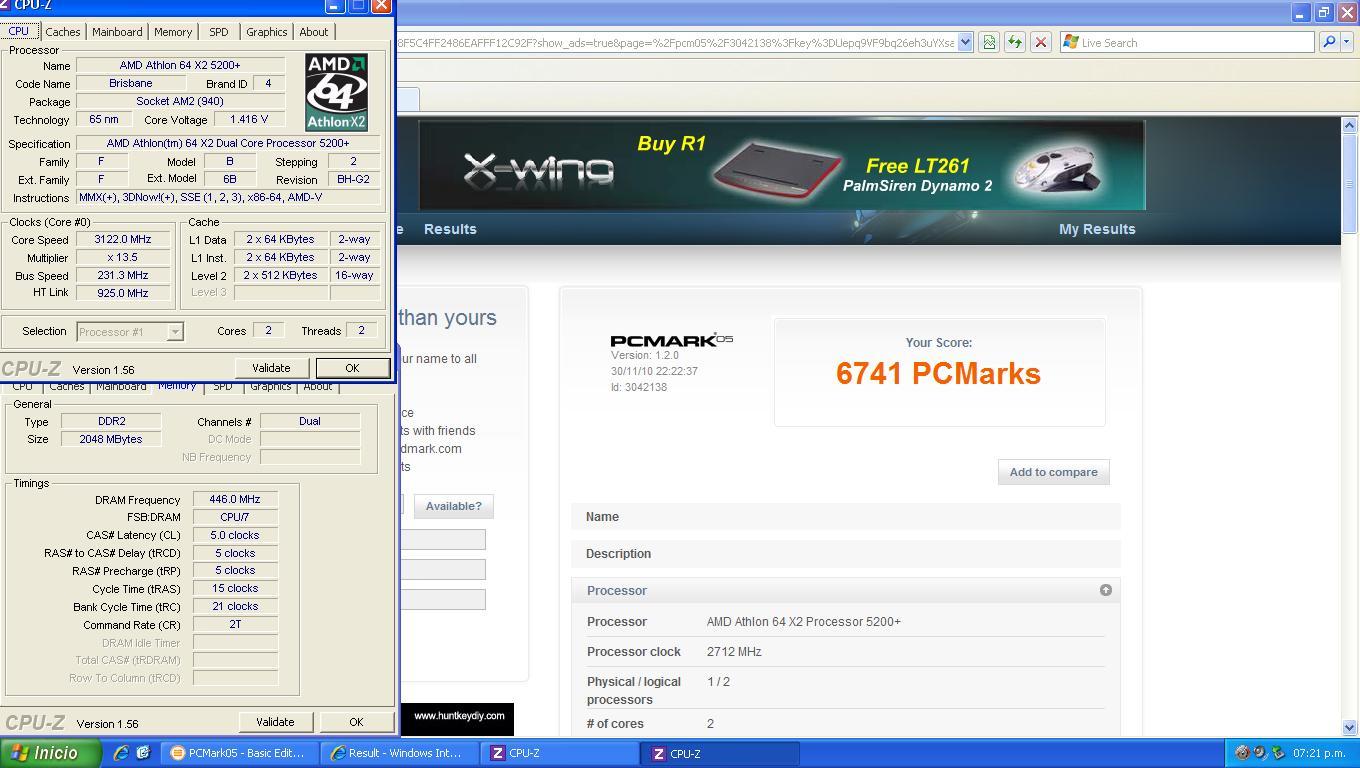Click the page vertical scrollbar thumb
Image resolution: width=1360 pixels, height=768 pixels.
coord(1349,184)
